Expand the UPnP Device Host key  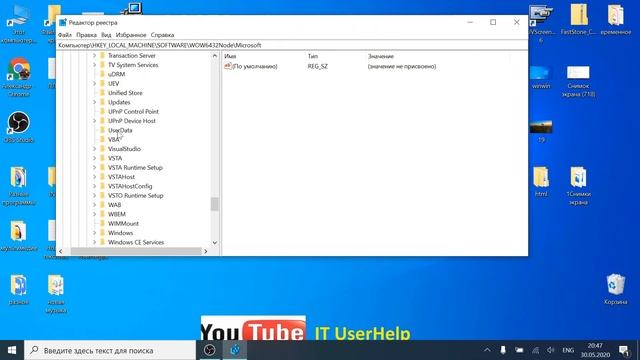pyautogui.click(x=94, y=121)
